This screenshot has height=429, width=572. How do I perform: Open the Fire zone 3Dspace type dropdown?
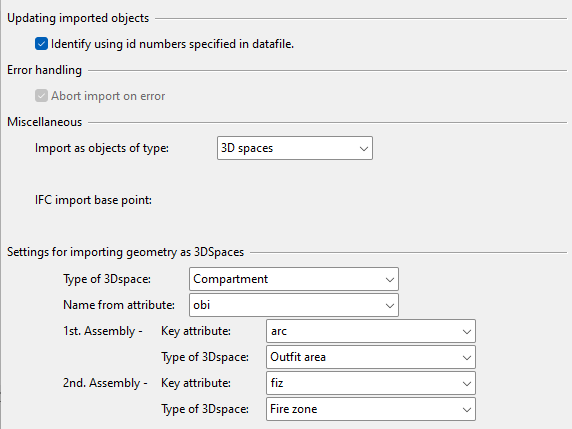point(371,409)
